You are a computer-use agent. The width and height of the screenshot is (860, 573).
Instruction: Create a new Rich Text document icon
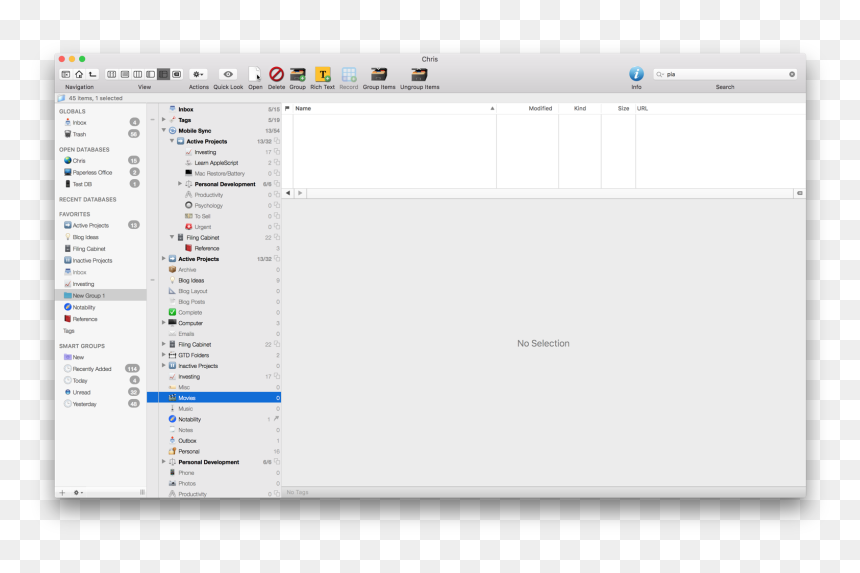point(322,74)
